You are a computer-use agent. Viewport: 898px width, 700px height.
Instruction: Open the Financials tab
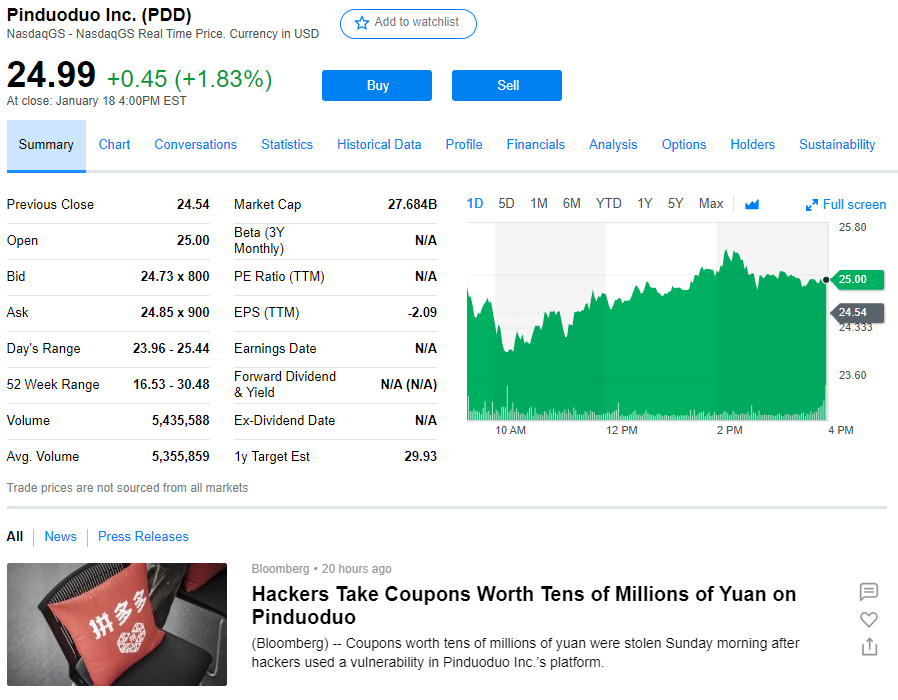(x=535, y=144)
